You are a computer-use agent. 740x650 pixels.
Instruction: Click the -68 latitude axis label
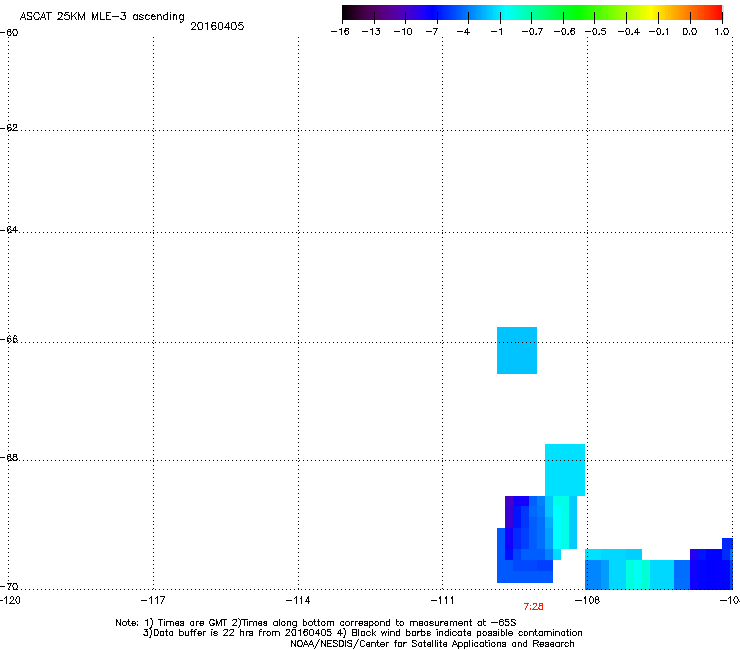[9, 458]
